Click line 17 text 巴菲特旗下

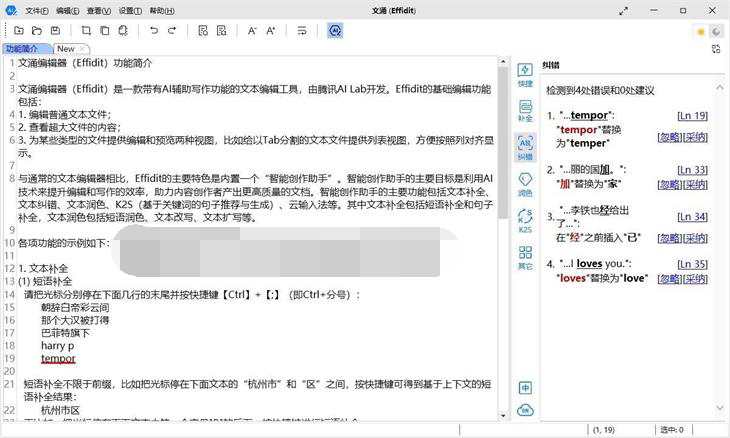click(65, 333)
